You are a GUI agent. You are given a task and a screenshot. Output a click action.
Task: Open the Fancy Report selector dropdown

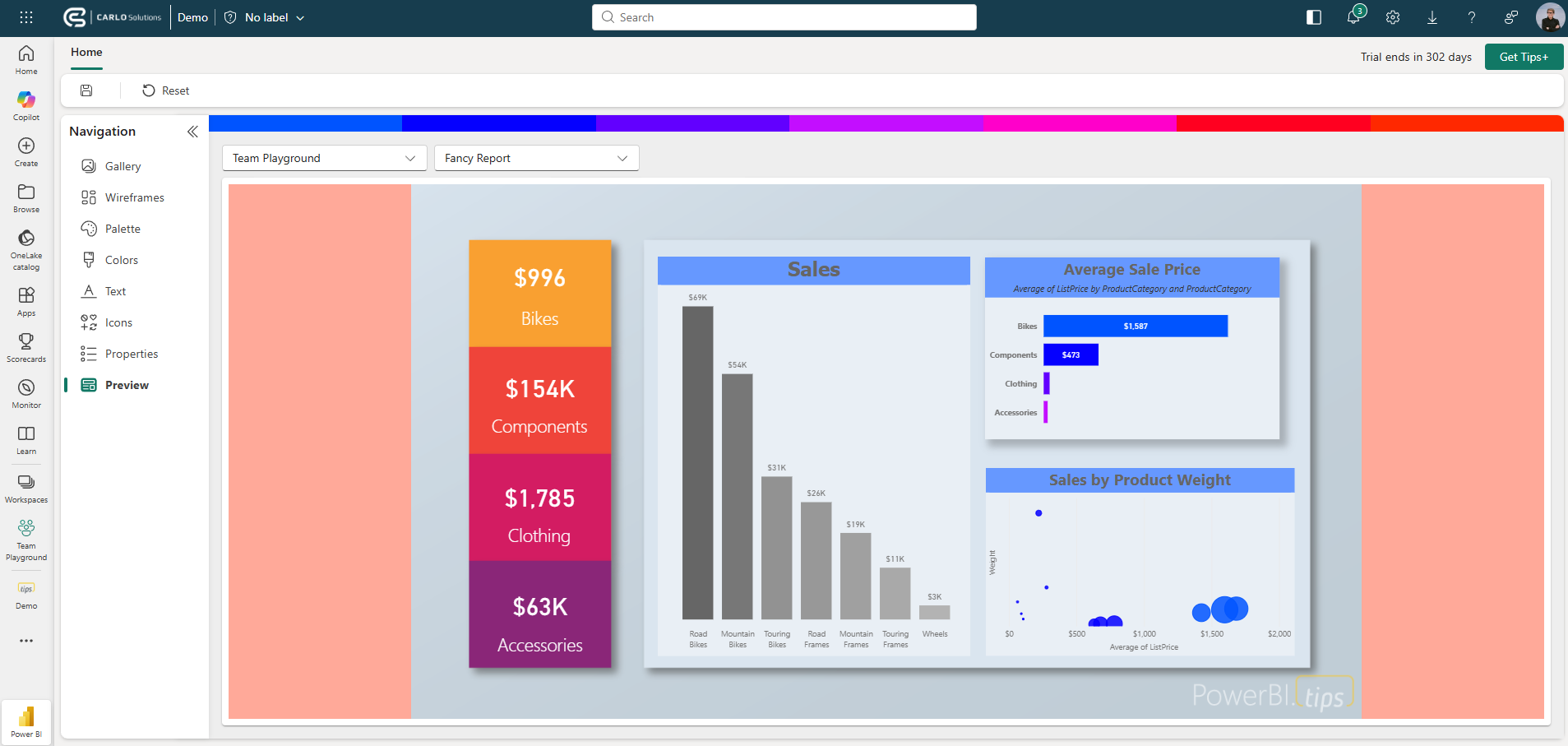pos(535,157)
